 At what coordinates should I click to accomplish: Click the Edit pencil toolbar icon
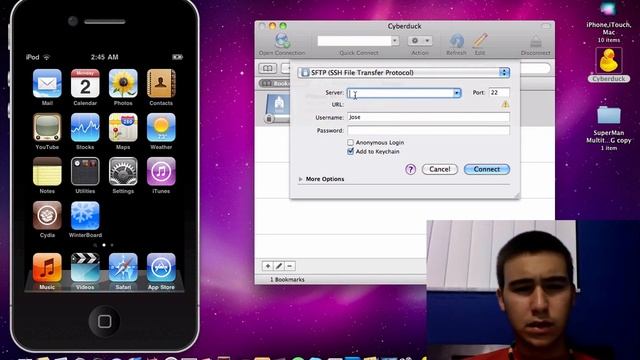click(x=480, y=41)
